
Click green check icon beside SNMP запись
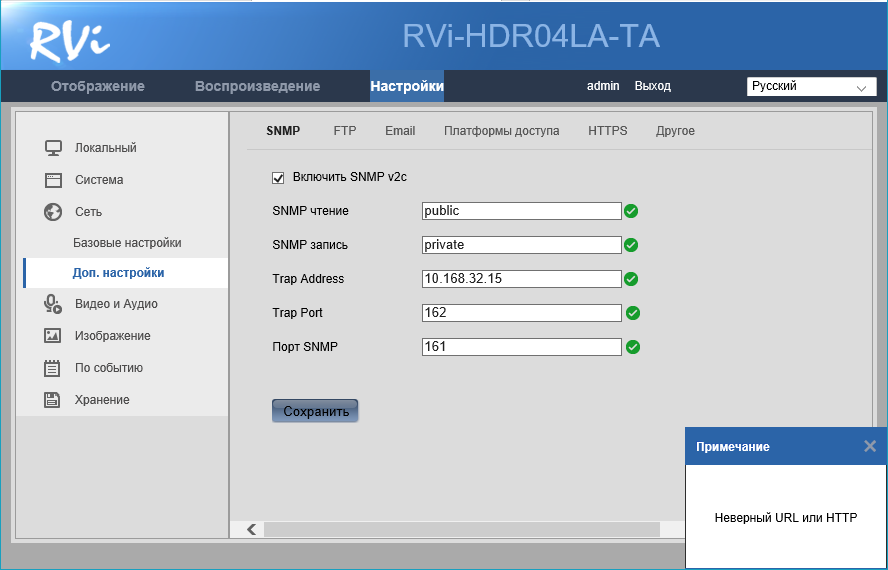click(x=631, y=245)
